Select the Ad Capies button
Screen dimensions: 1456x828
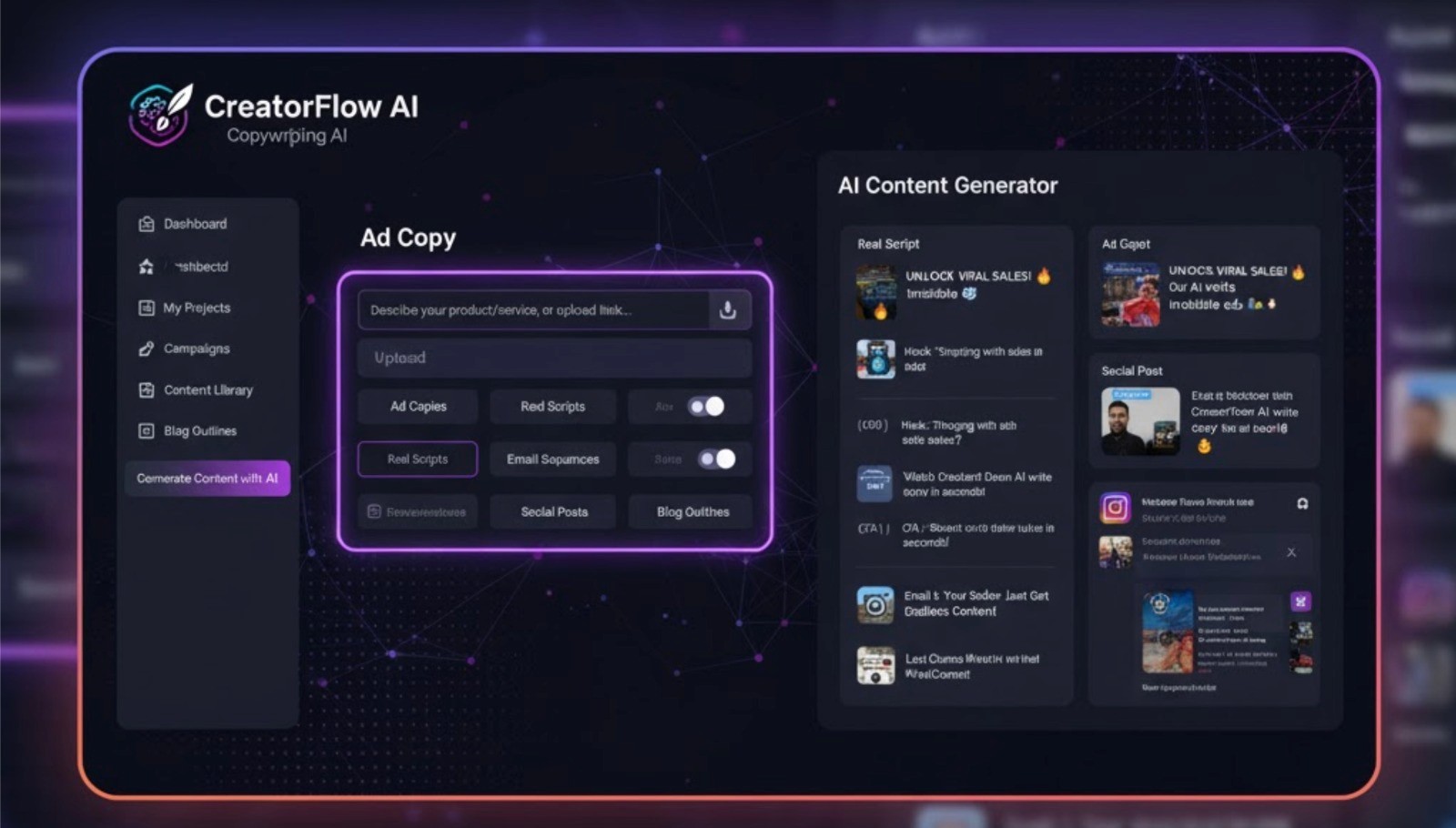(x=418, y=406)
